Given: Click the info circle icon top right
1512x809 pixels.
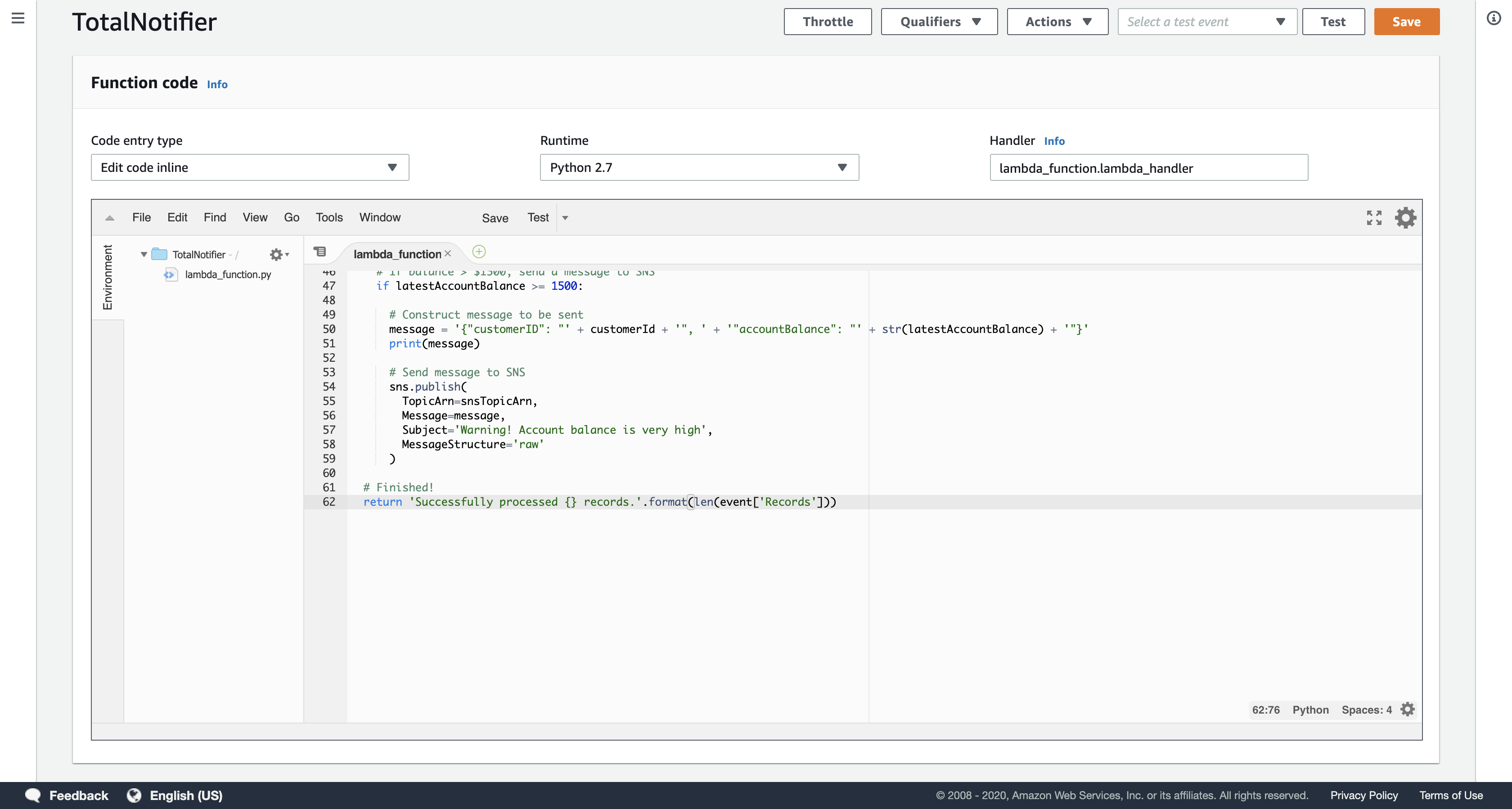Looking at the screenshot, I should pyautogui.click(x=1493, y=18).
